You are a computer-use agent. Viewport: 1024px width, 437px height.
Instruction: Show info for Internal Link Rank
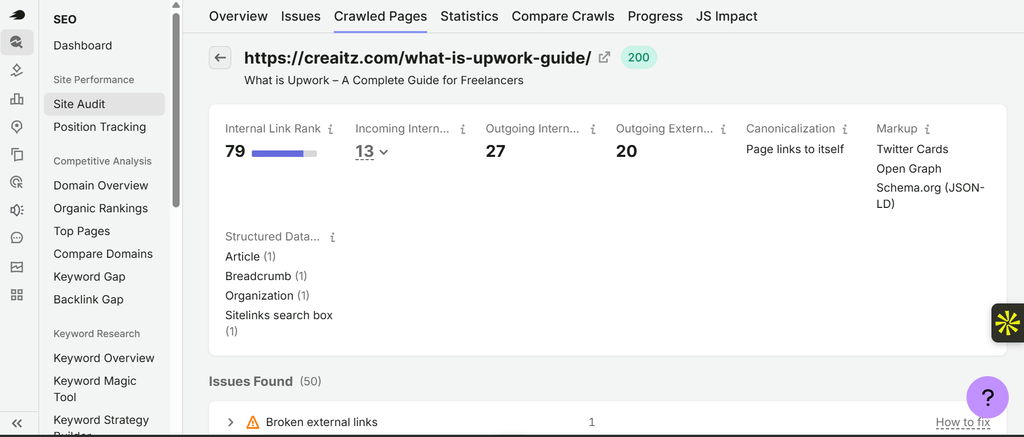coord(330,129)
